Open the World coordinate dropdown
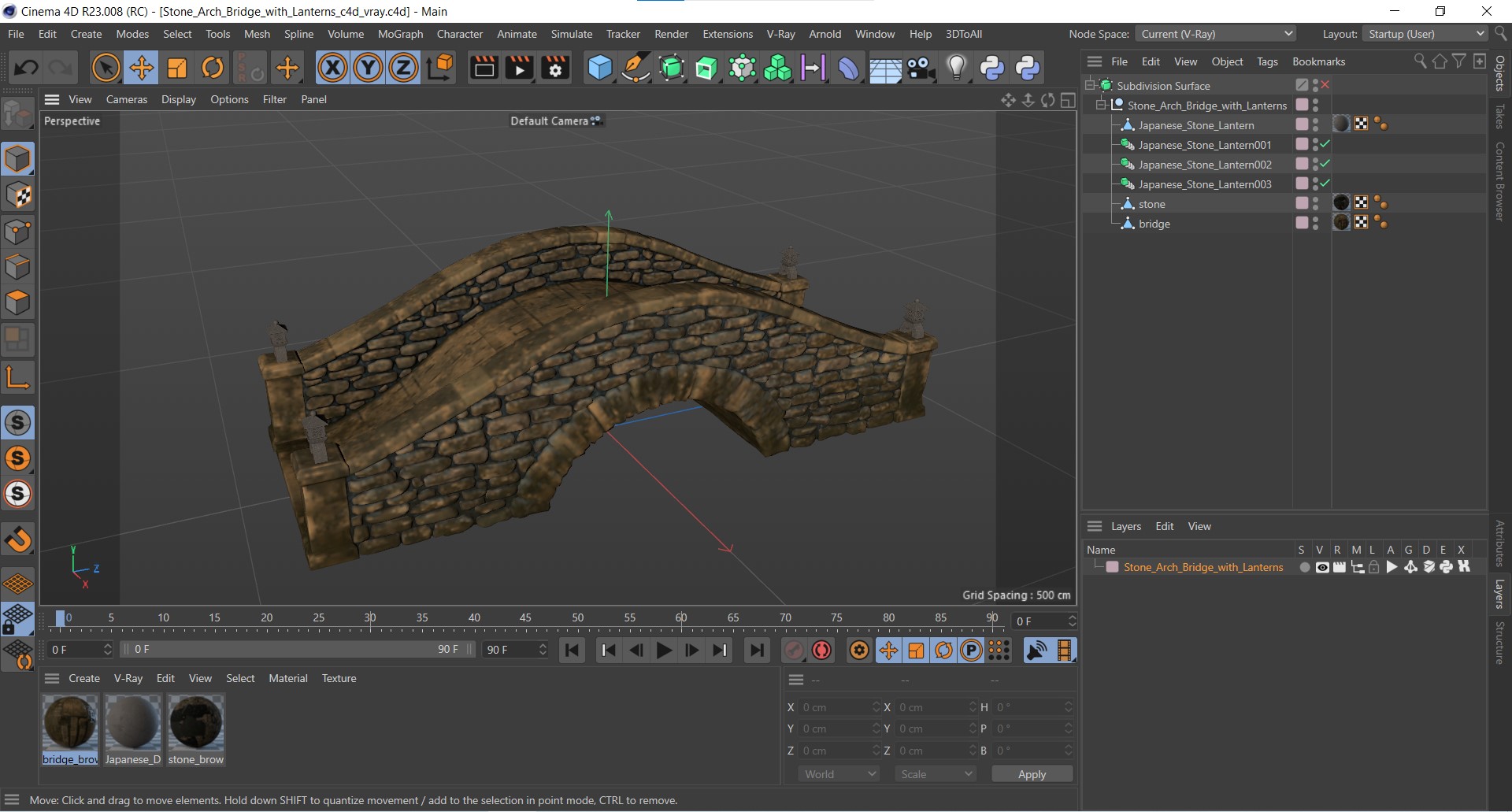The height and width of the screenshot is (812, 1512). point(839,774)
